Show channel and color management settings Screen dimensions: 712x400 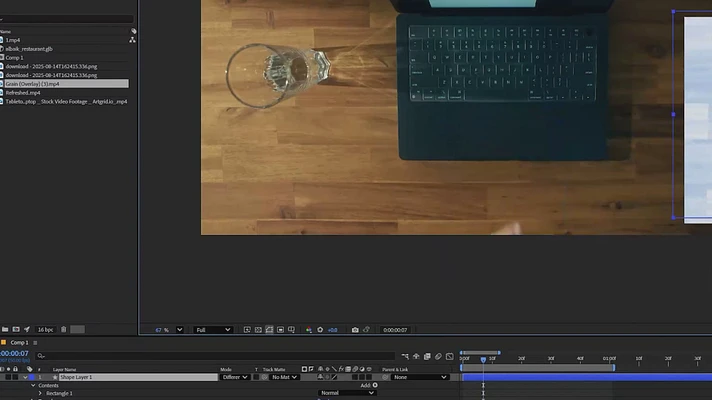point(309,330)
